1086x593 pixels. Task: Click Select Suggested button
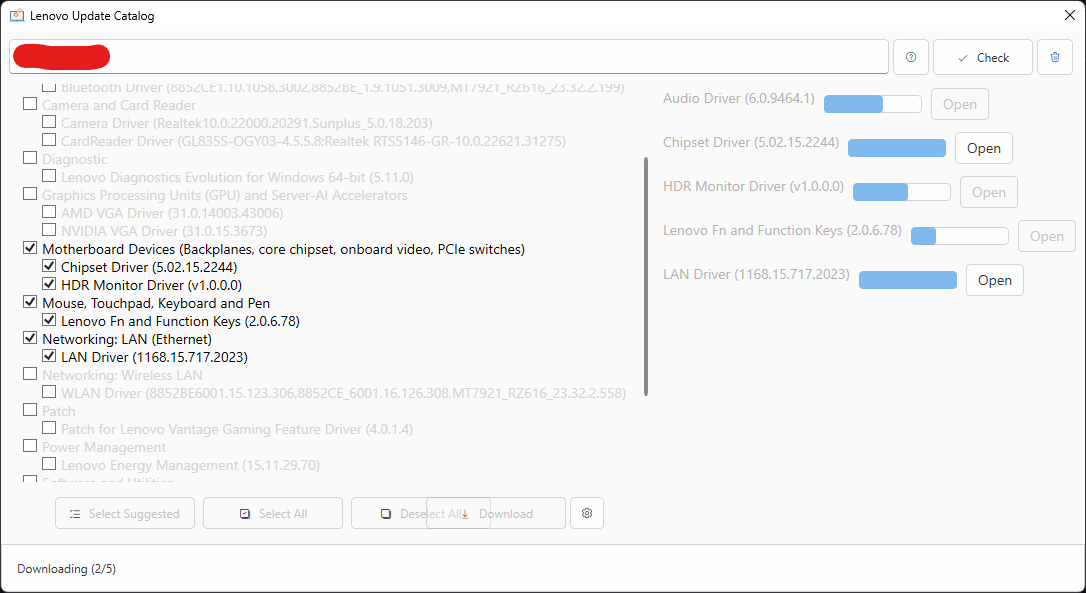pos(125,513)
